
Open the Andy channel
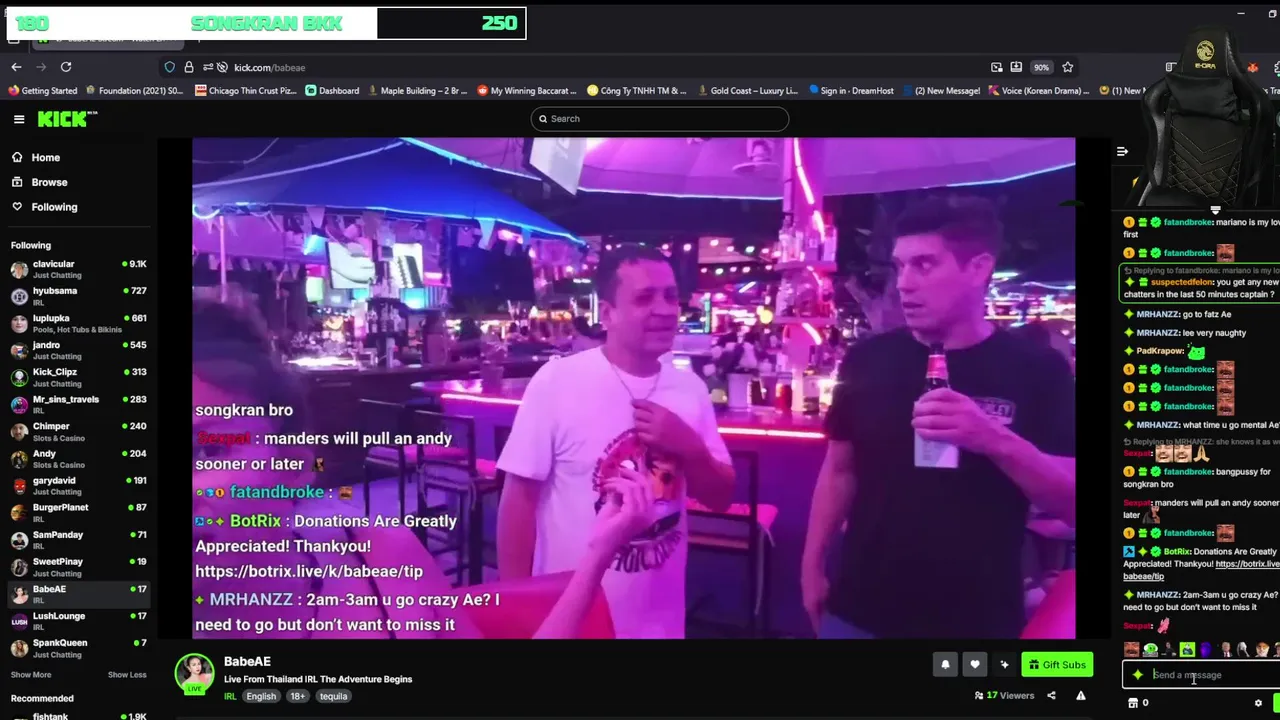(78, 458)
